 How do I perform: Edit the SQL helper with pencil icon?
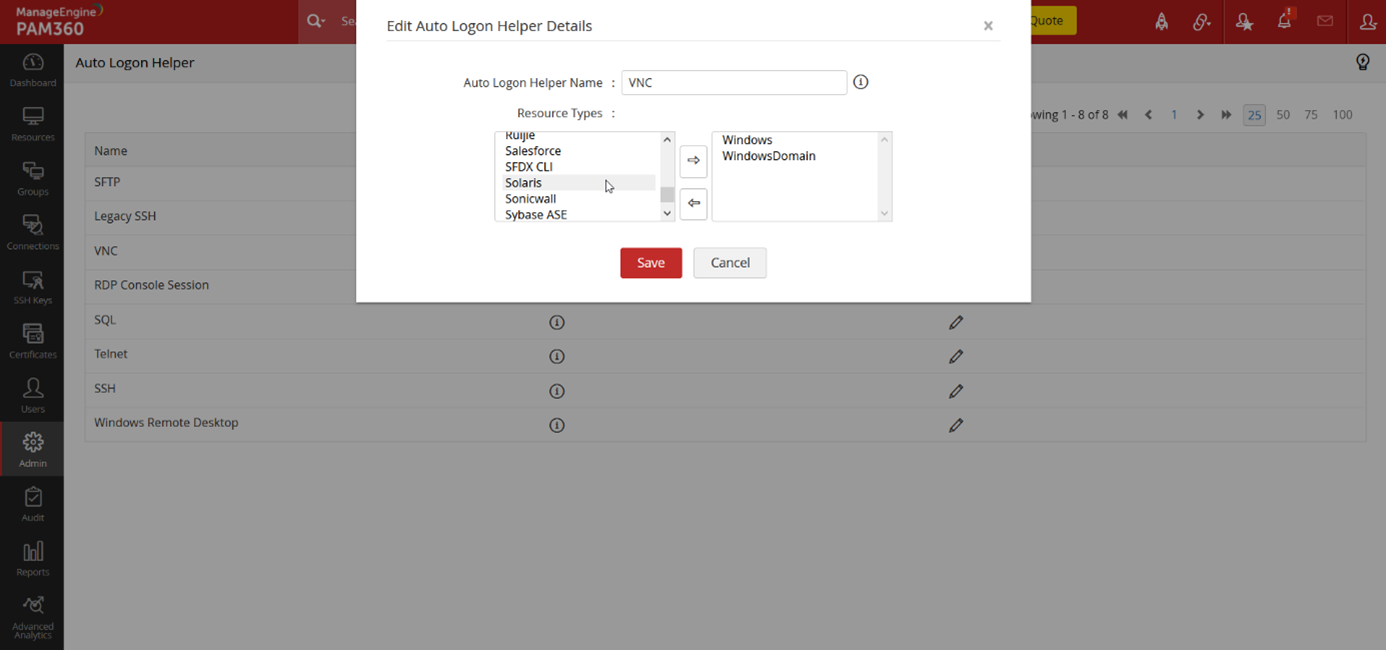956,322
